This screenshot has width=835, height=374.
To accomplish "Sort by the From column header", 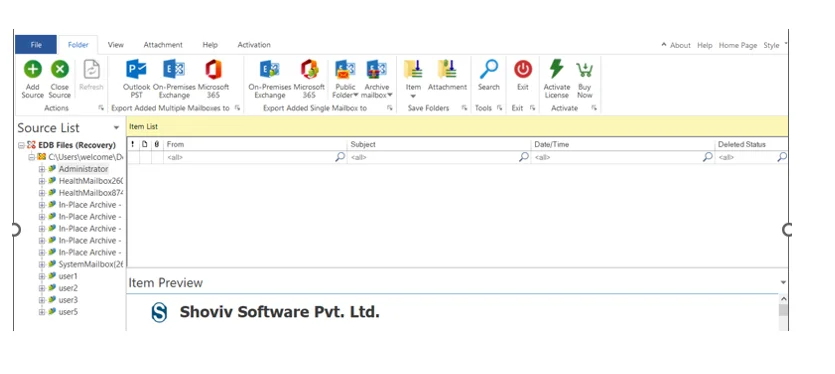I will pyautogui.click(x=255, y=144).
